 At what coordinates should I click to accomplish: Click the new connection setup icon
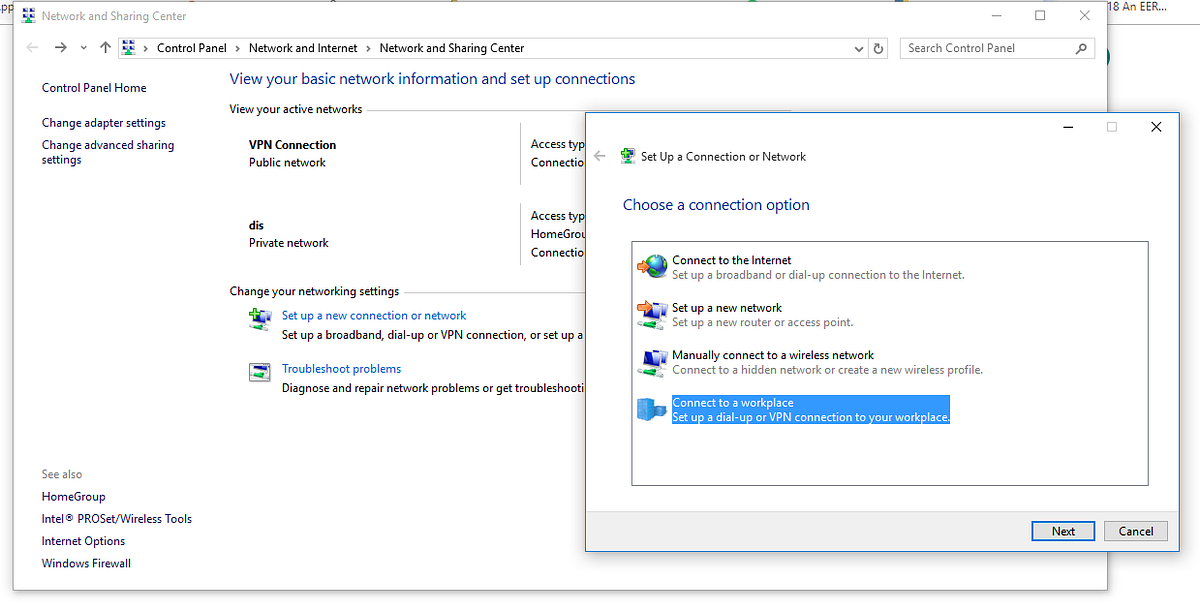coord(259,319)
